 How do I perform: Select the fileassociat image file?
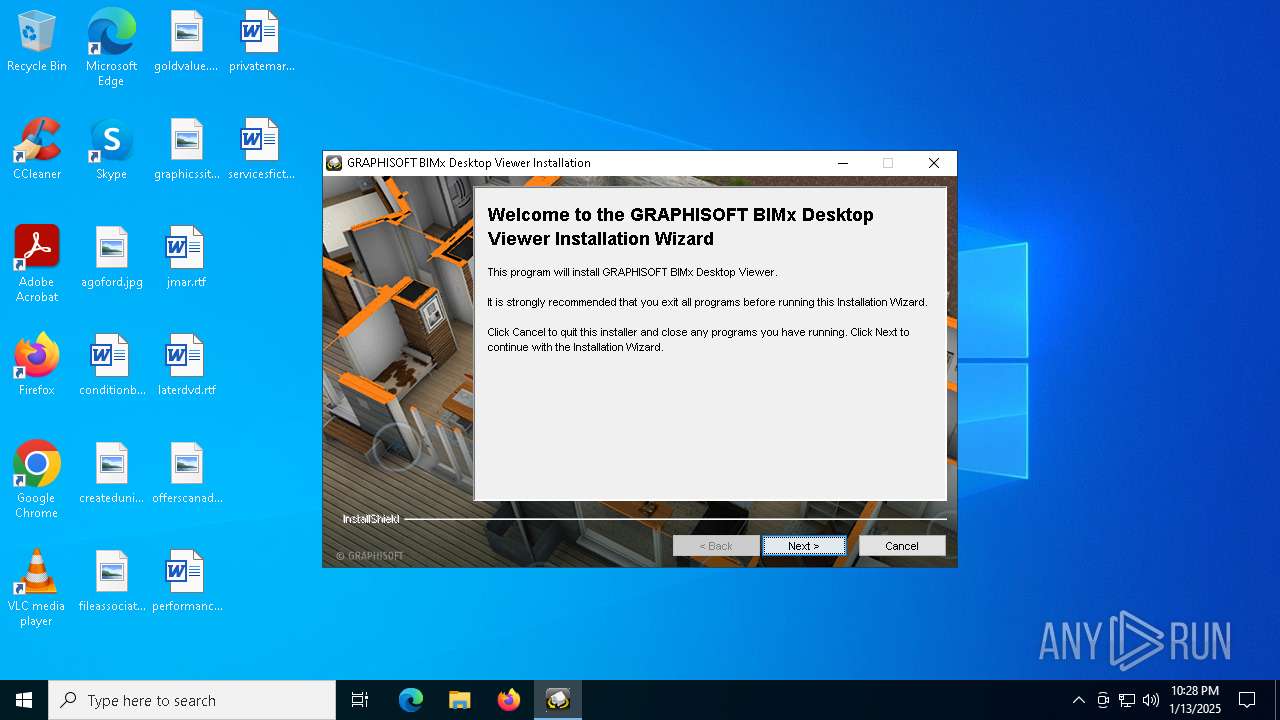pyautogui.click(x=111, y=582)
